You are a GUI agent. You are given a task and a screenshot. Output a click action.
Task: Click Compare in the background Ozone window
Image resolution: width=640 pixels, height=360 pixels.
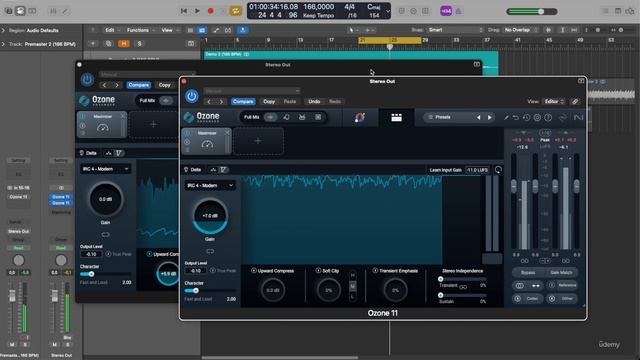(138, 85)
